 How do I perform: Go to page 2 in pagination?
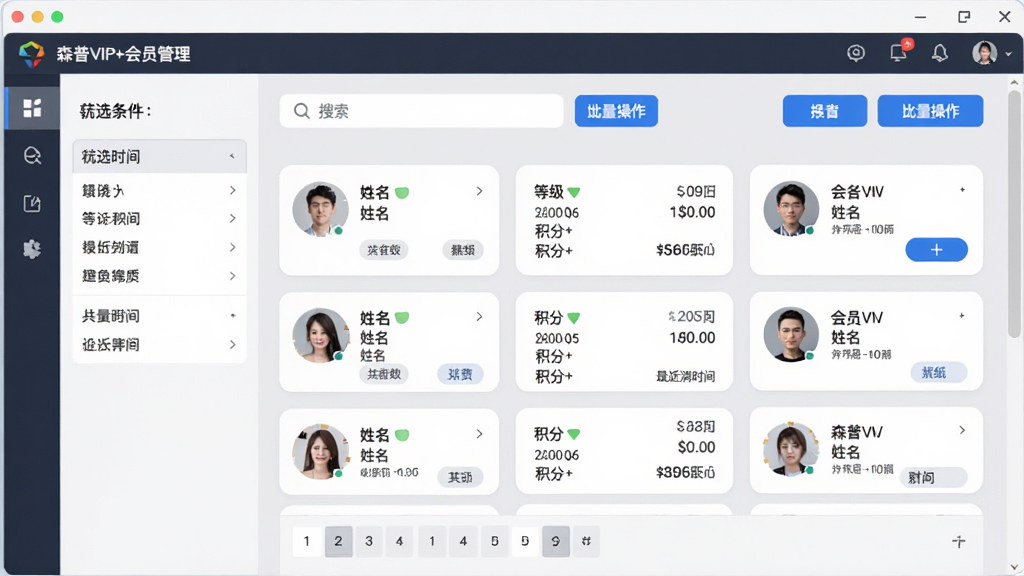click(338, 541)
